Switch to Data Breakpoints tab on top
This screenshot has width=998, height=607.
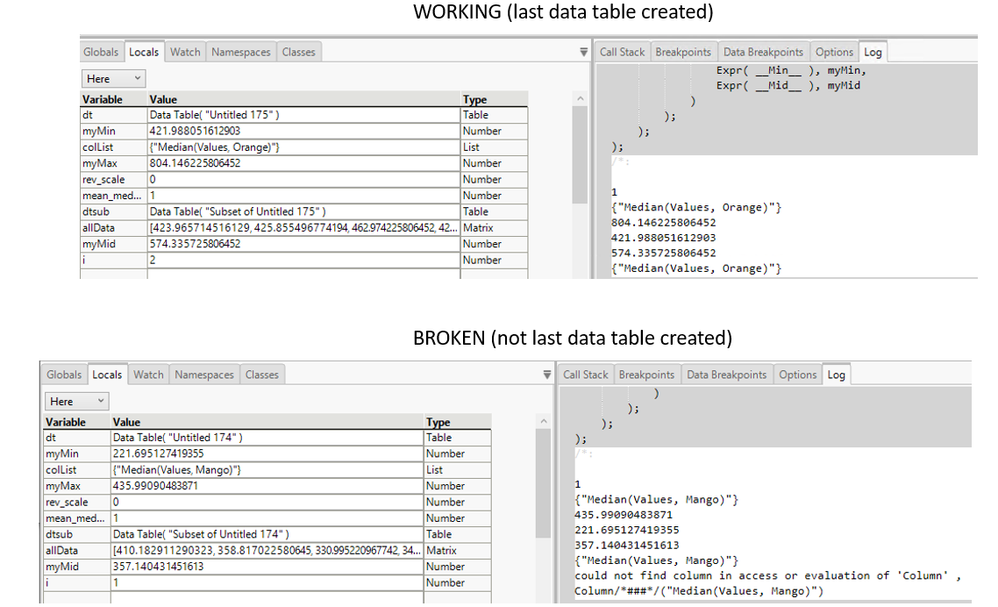pyautogui.click(x=763, y=52)
